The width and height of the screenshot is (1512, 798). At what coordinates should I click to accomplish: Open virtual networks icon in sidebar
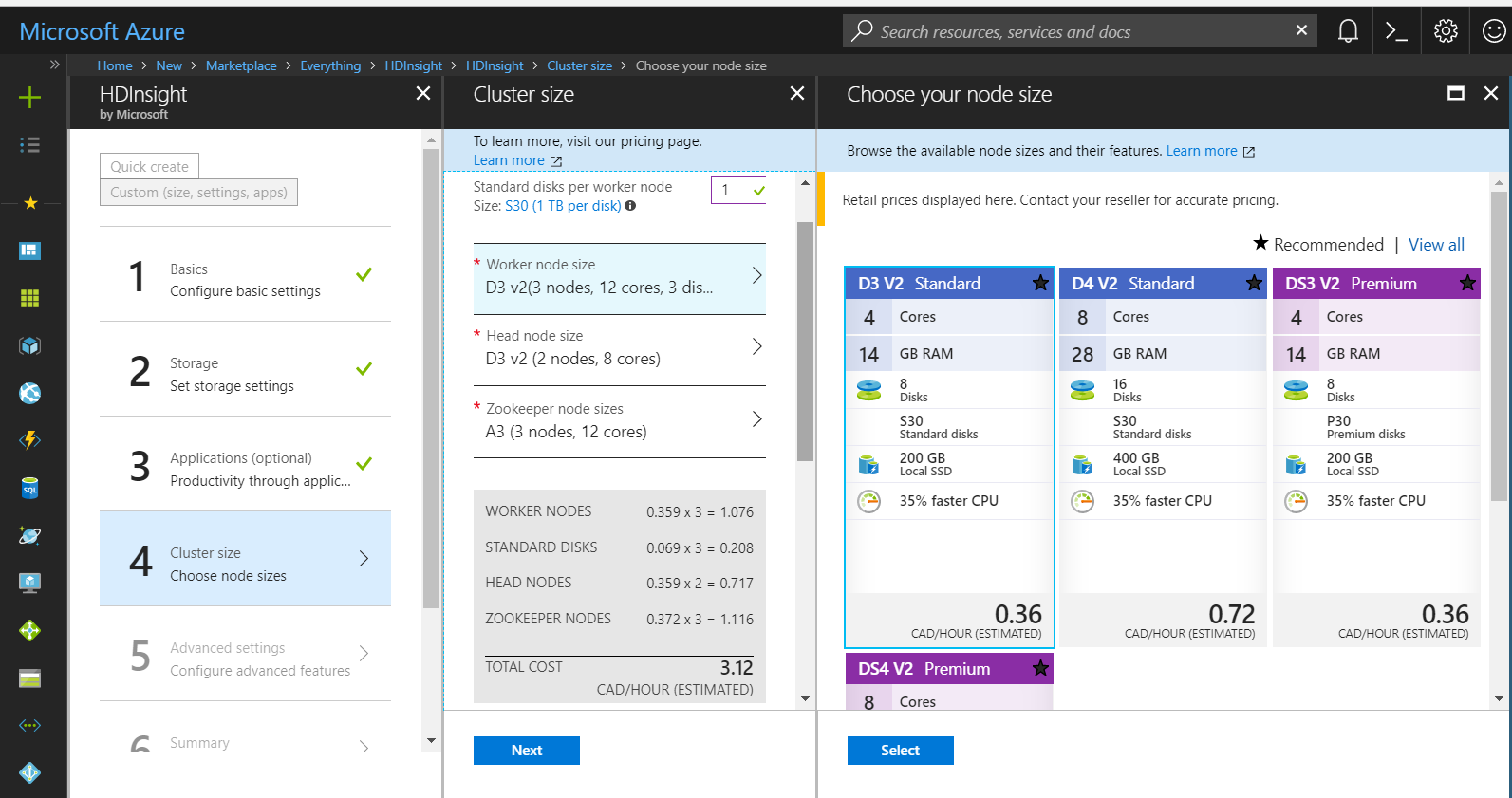click(x=30, y=725)
